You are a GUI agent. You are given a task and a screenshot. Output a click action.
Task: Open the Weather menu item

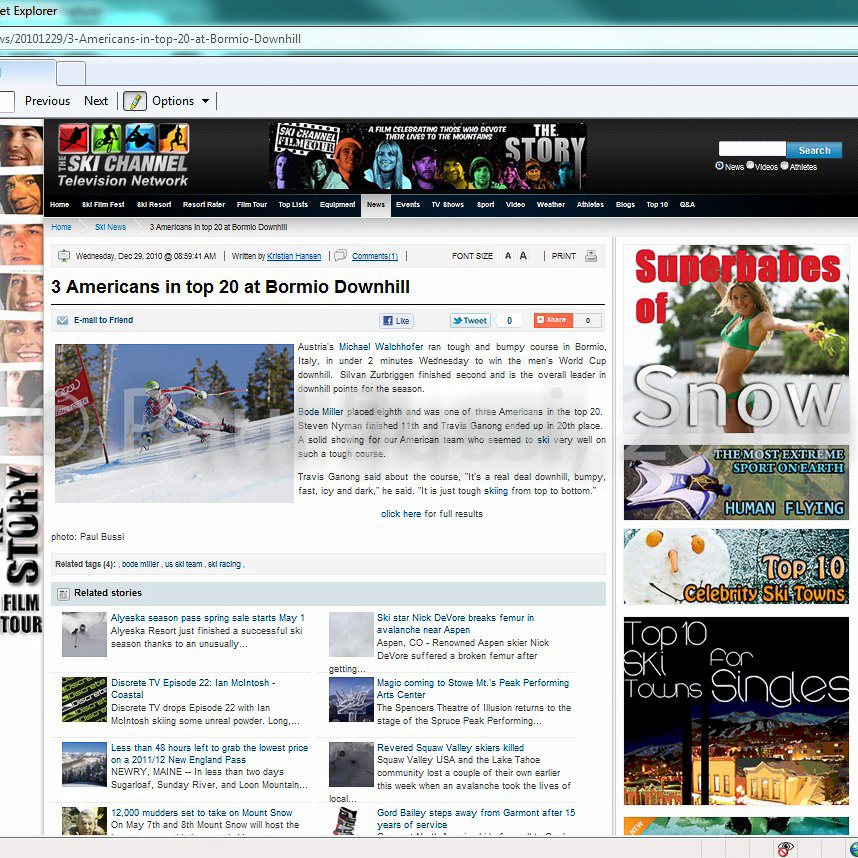(550, 205)
